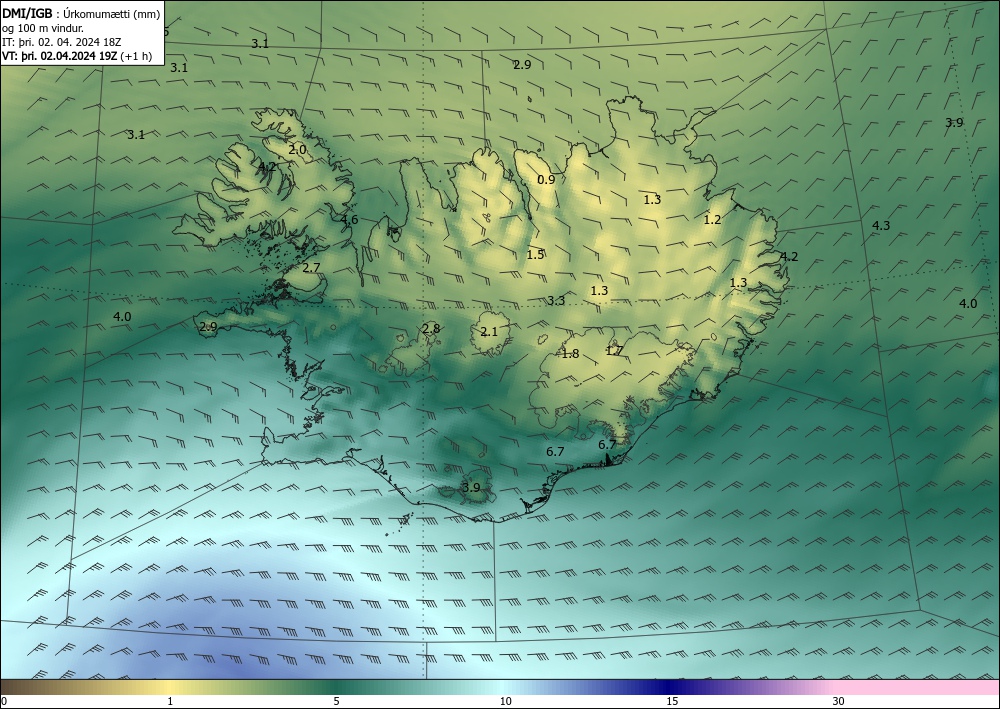Click the color scale tick label 5

click(336, 701)
